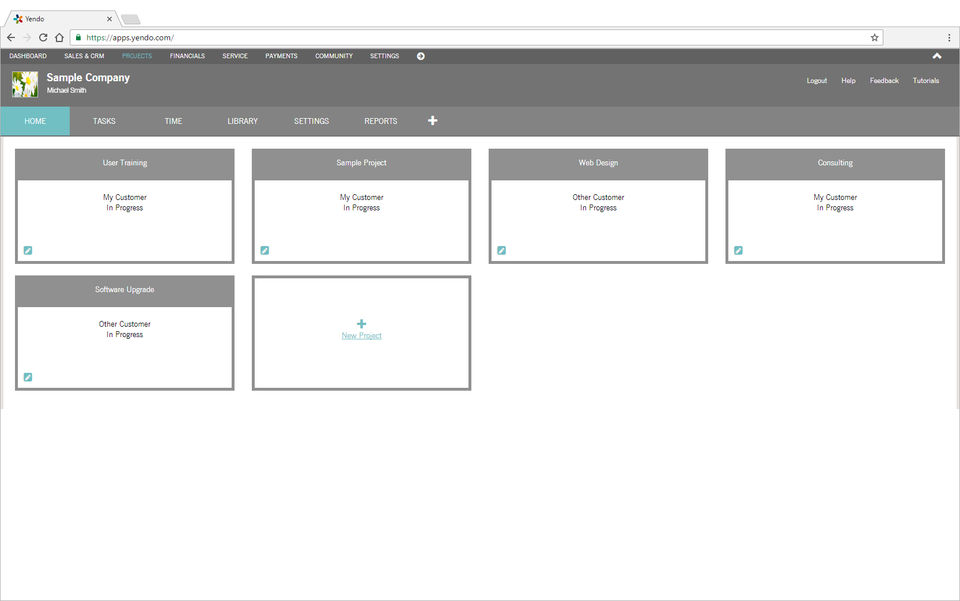Switch to the Time tab

tap(173, 121)
